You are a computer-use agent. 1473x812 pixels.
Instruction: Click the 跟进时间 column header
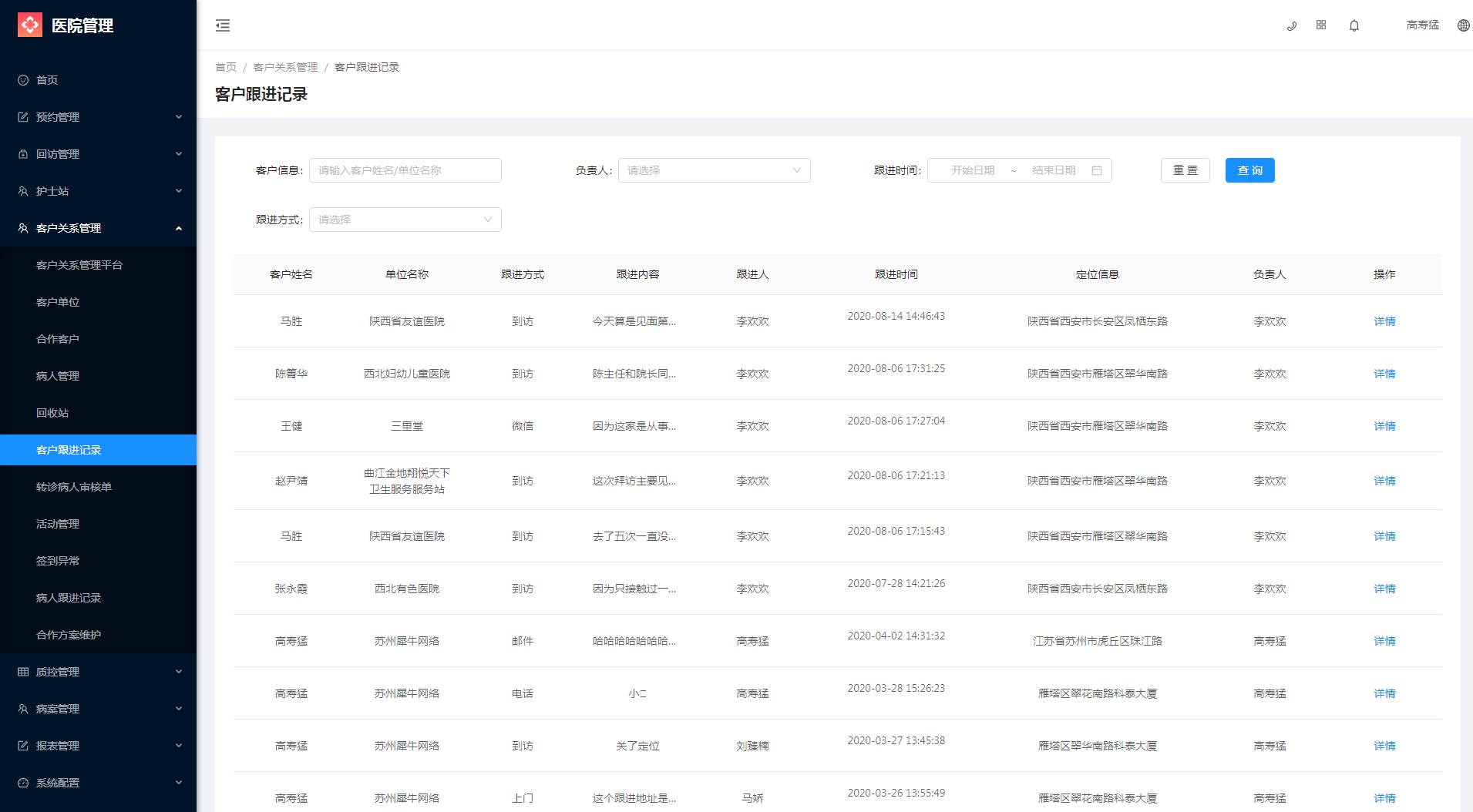(x=896, y=274)
